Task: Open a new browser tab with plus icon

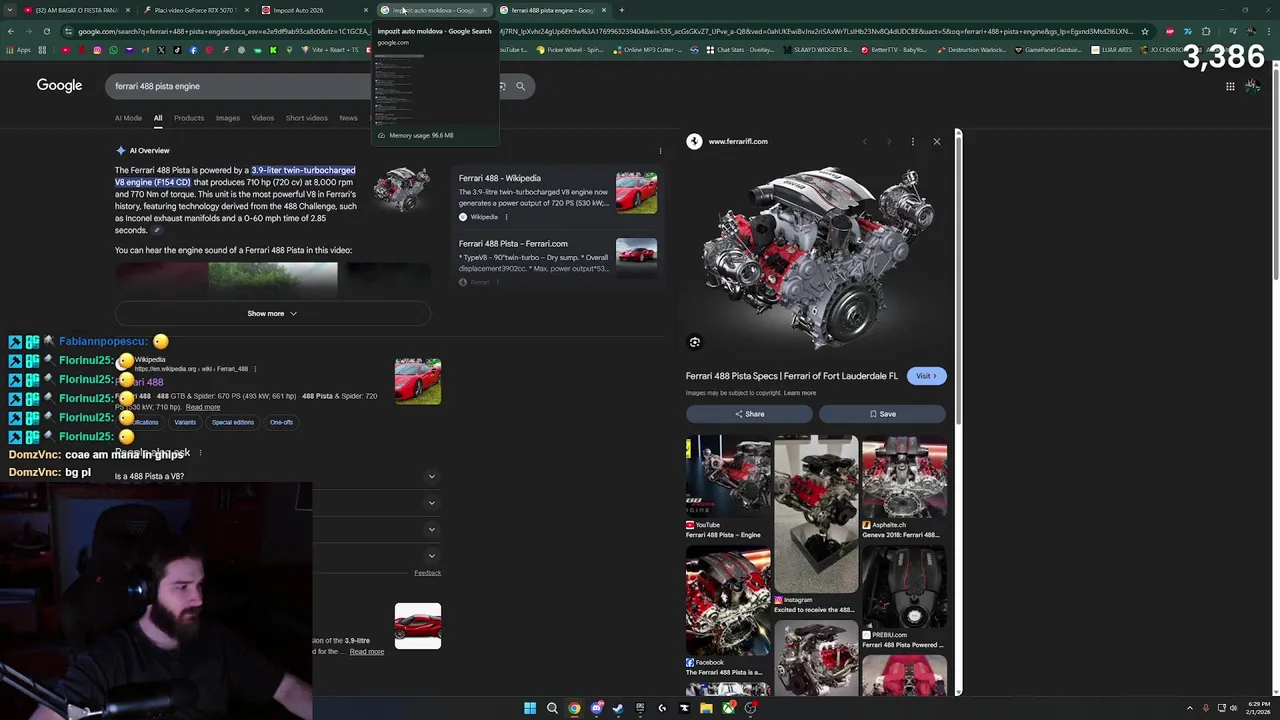Action: pos(621,10)
